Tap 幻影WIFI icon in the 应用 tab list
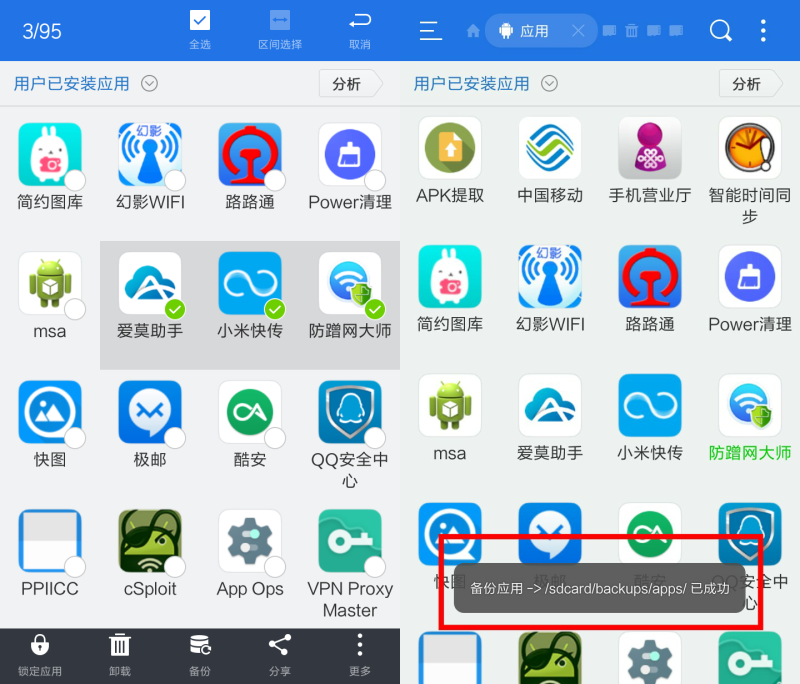 pos(549,277)
